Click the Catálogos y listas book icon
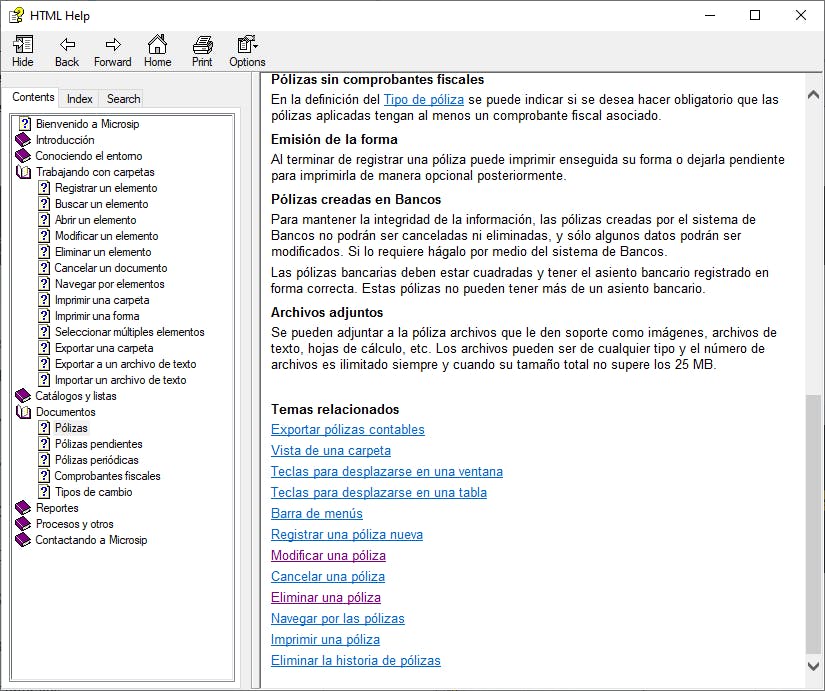This screenshot has height=691, width=825. coord(23,396)
